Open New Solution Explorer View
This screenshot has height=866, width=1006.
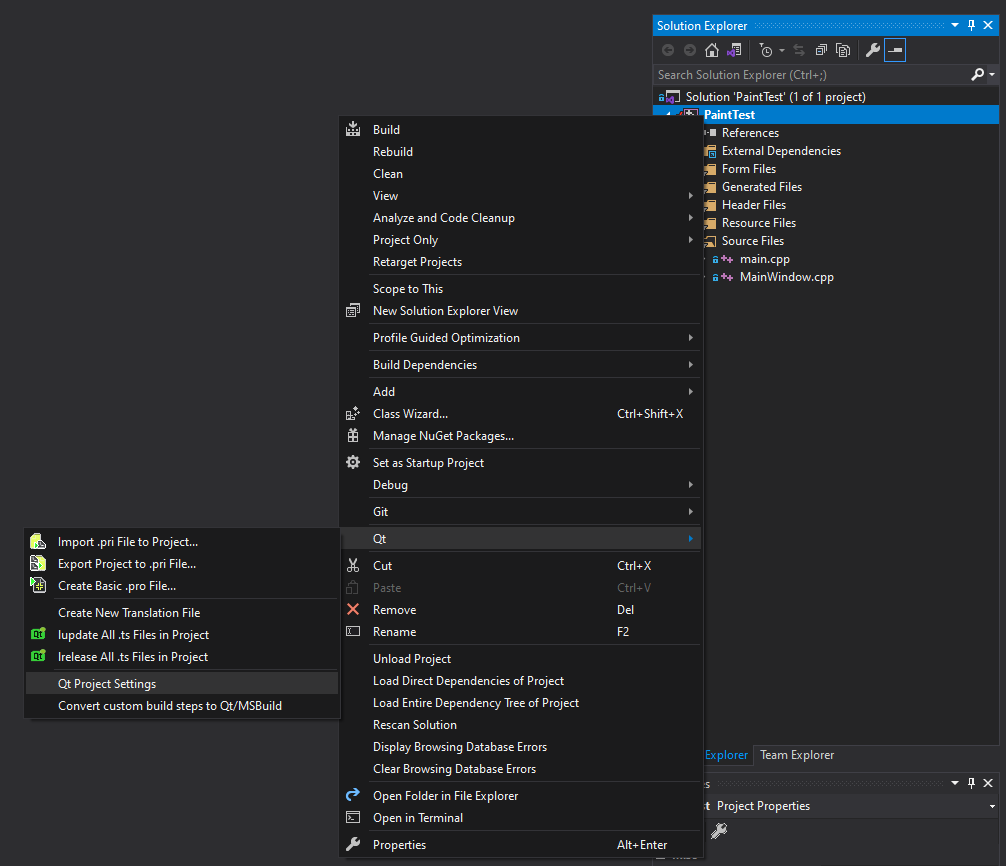tap(521, 311)
